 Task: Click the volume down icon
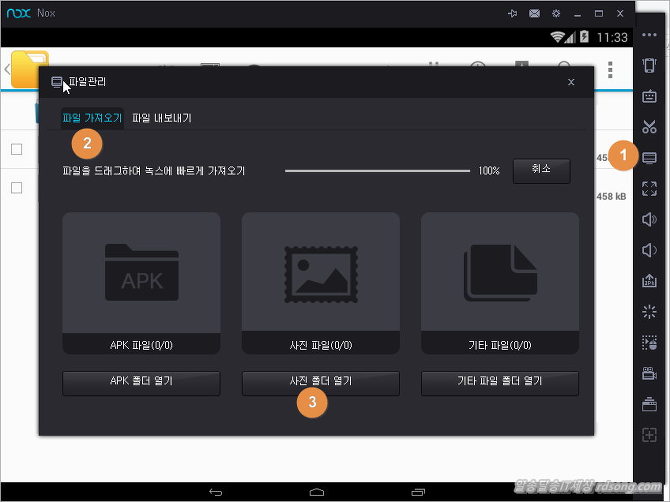point(649,250)
